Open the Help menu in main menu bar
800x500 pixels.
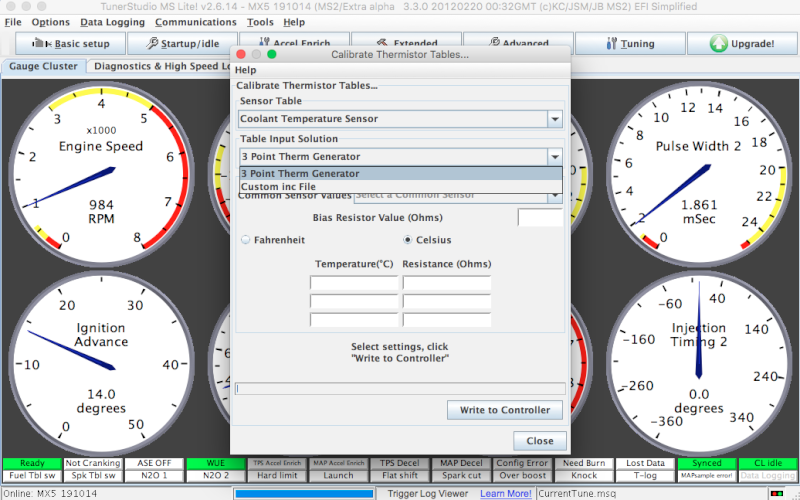(x=294, y=22)
